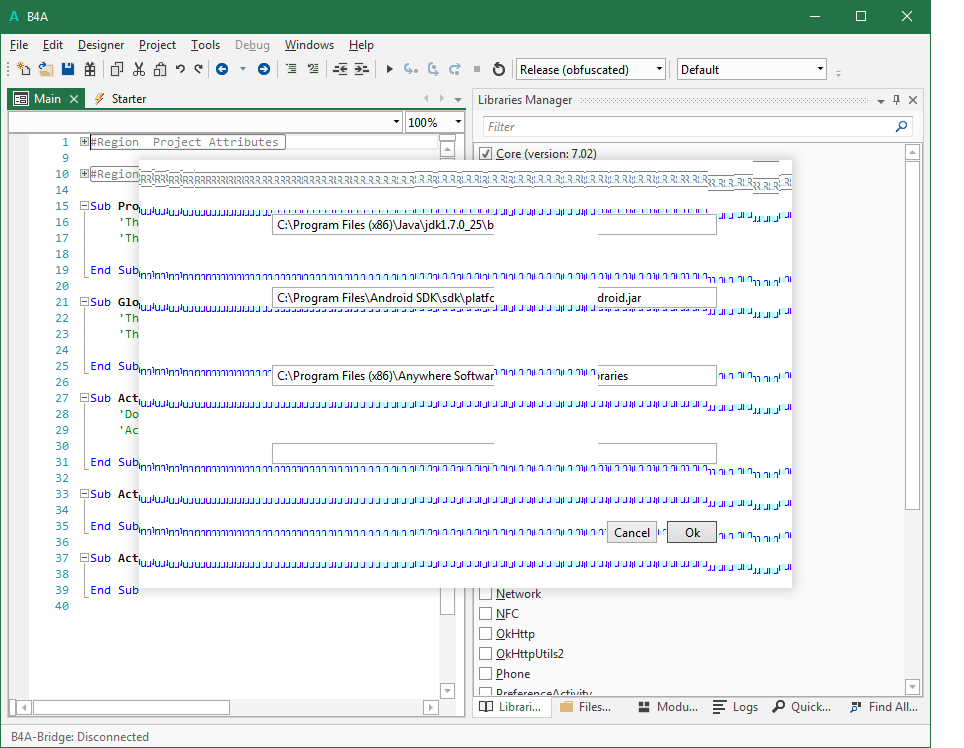This screenshot has height=748, width=964.
Task: Click the Step In debug icon
Action: [411, 69]
